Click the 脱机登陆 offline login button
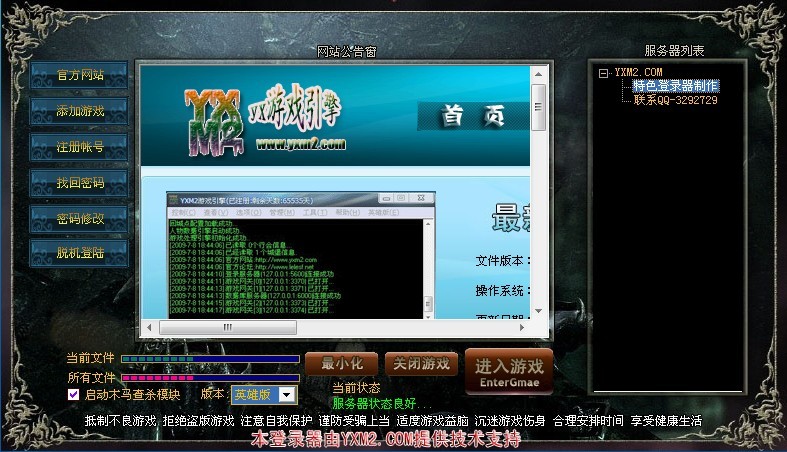 click(80, 253)
